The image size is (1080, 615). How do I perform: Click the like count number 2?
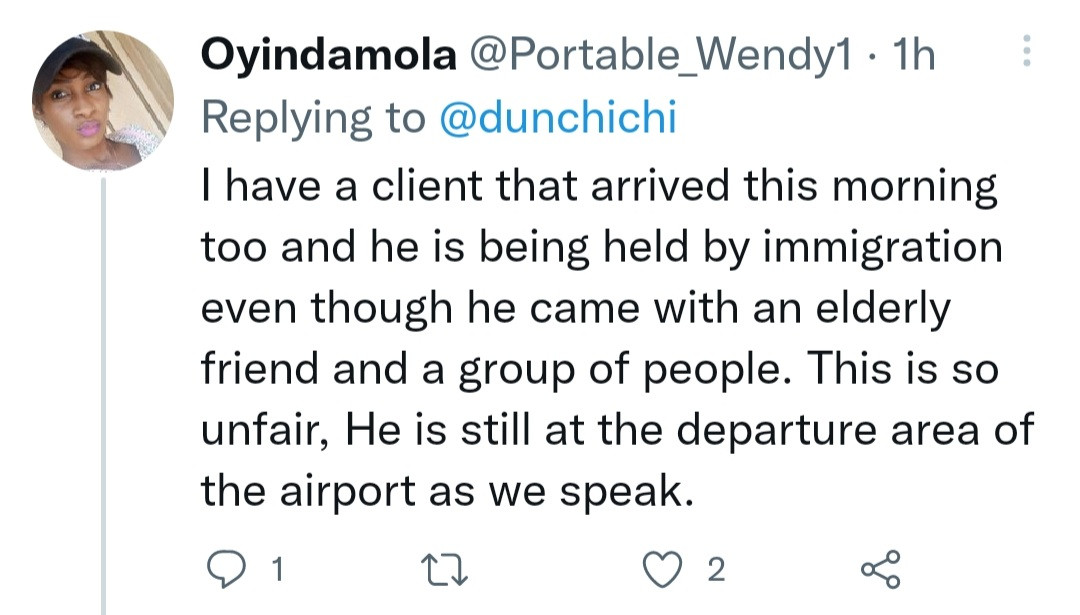click(715, 571)
